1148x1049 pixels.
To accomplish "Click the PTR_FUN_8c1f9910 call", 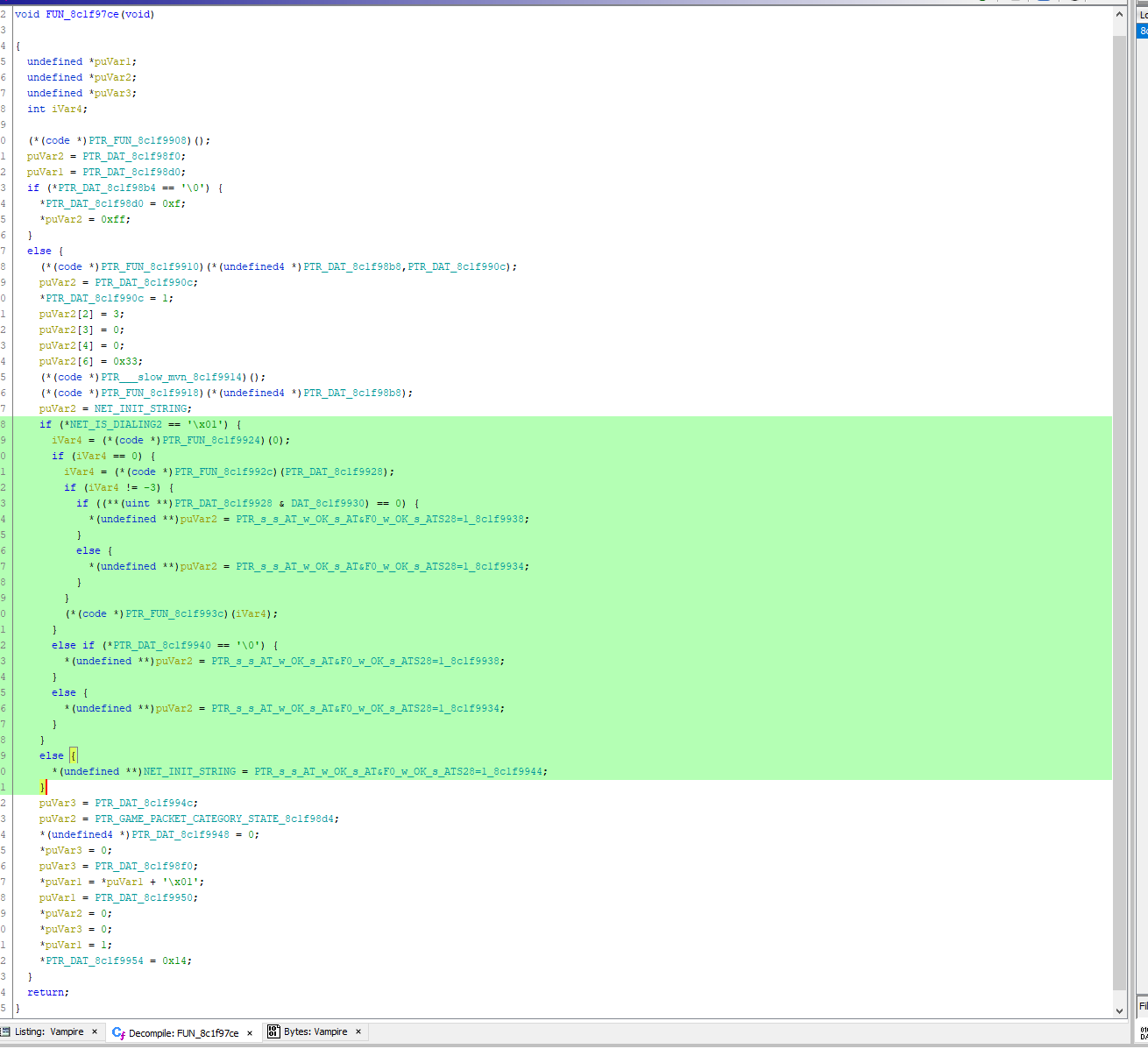I will (x=150, y=266).
